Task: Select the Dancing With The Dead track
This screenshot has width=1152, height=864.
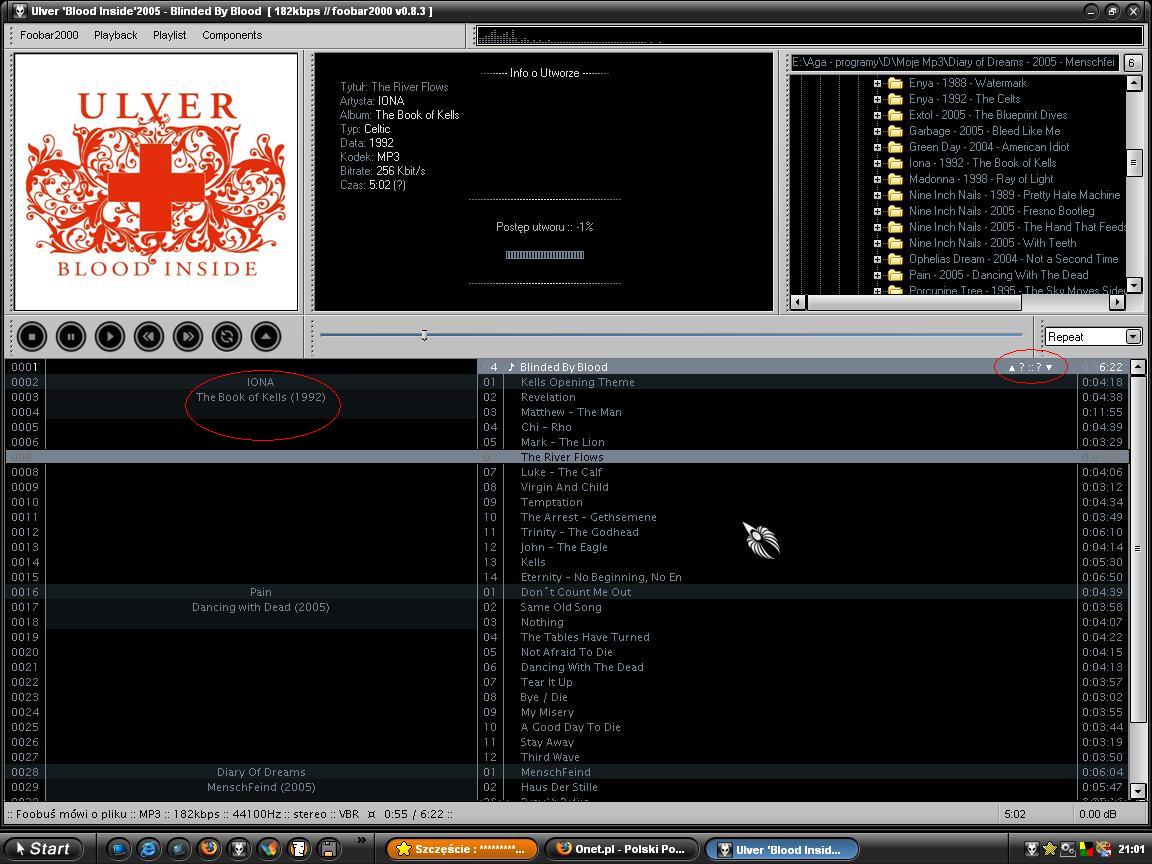Action: 582,667
